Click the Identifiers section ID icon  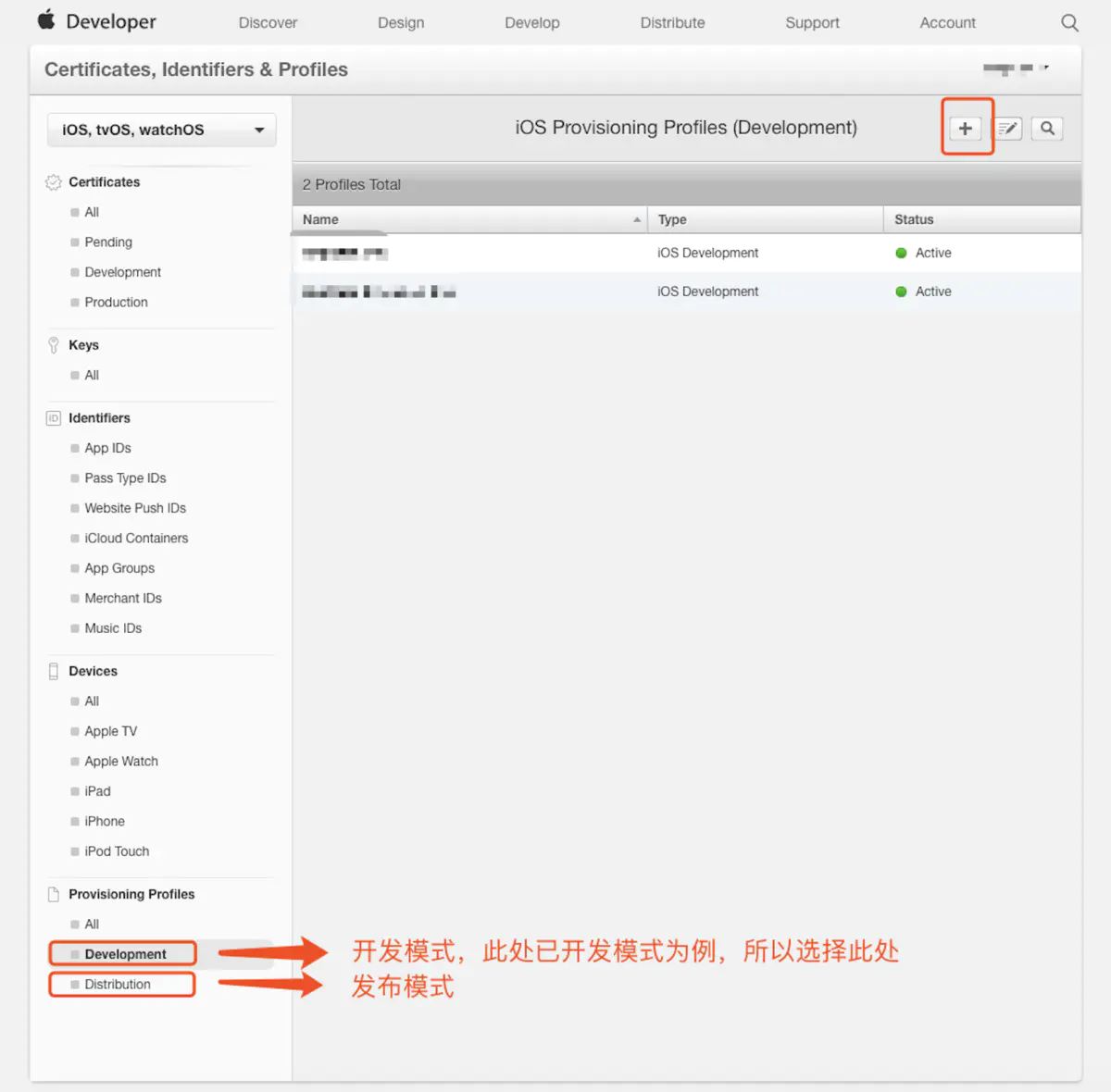coord(54,418)
